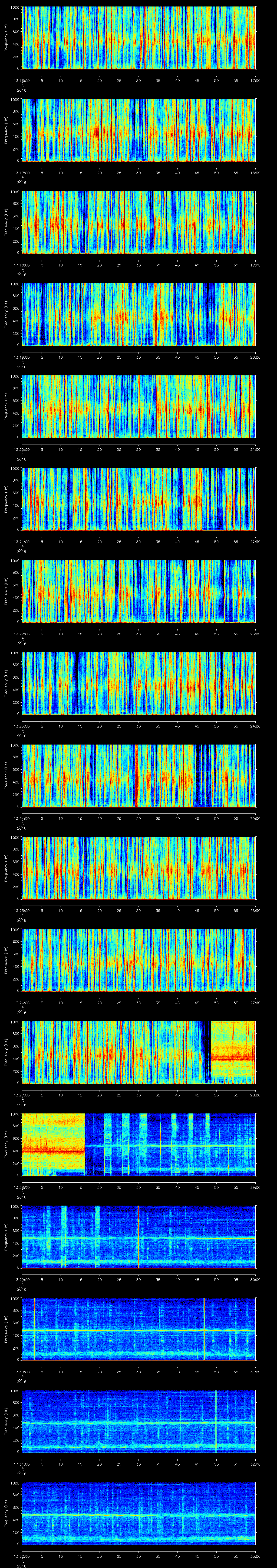Click the 13:23:00 start time label
Image resolution: width=277 pixels, height=1568 pixels.
coord(22,726)
